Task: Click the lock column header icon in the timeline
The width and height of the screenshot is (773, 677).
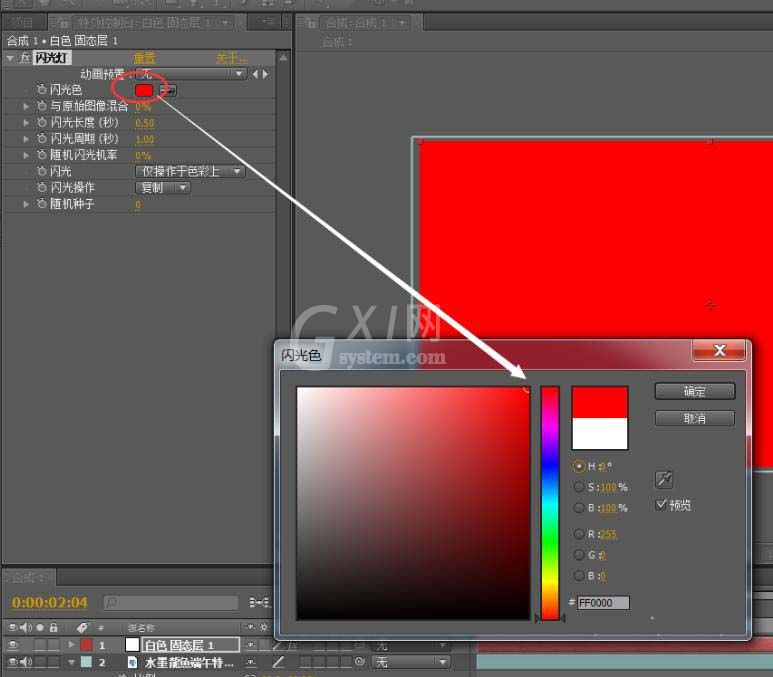Action: click(53, 627)
